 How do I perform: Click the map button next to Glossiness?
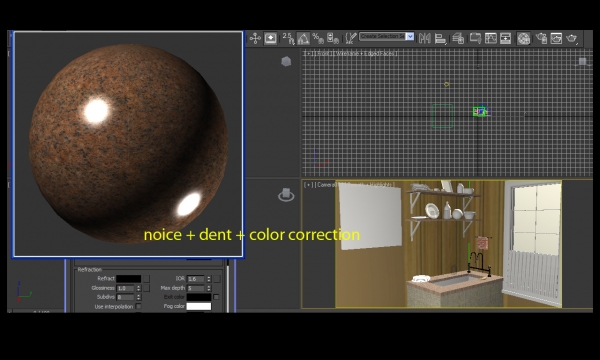click(x=146, y=288)
